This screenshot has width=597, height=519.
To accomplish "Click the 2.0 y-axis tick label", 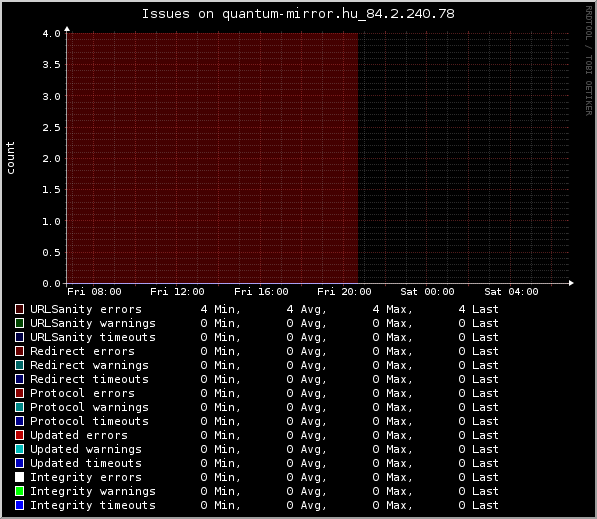I will click(51, 158).
